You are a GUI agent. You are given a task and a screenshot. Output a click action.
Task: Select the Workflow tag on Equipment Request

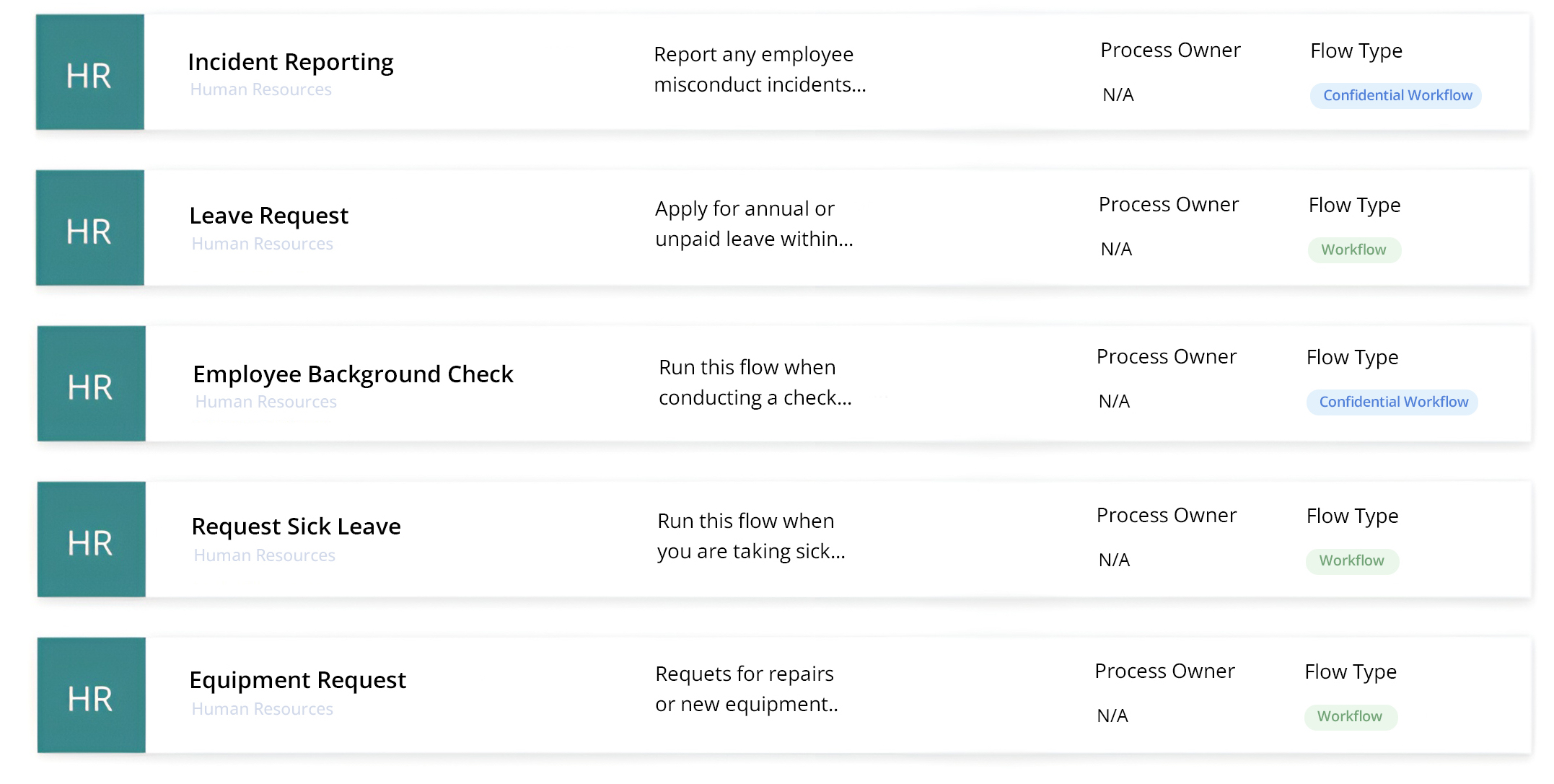pyautogui.click(x=1351, y=716)
